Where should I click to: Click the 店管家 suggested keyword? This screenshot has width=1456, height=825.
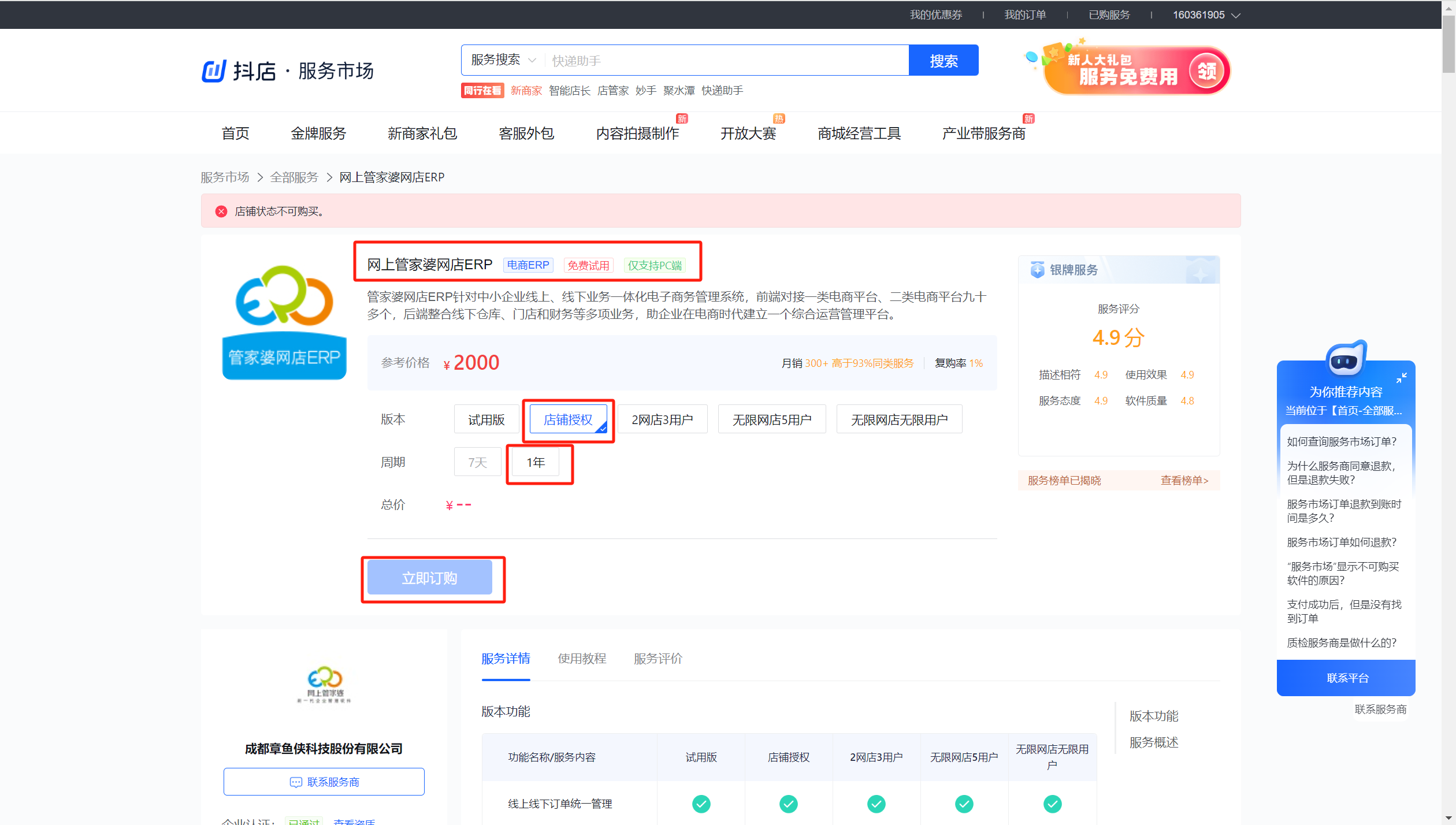(x=612, y=91)
